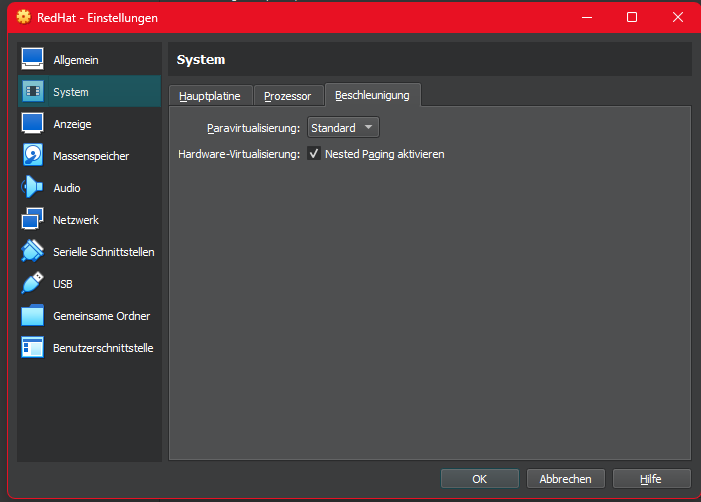Open the Anzeige settings label
Viewport: 701px width, 502px height.
[72, 124]
